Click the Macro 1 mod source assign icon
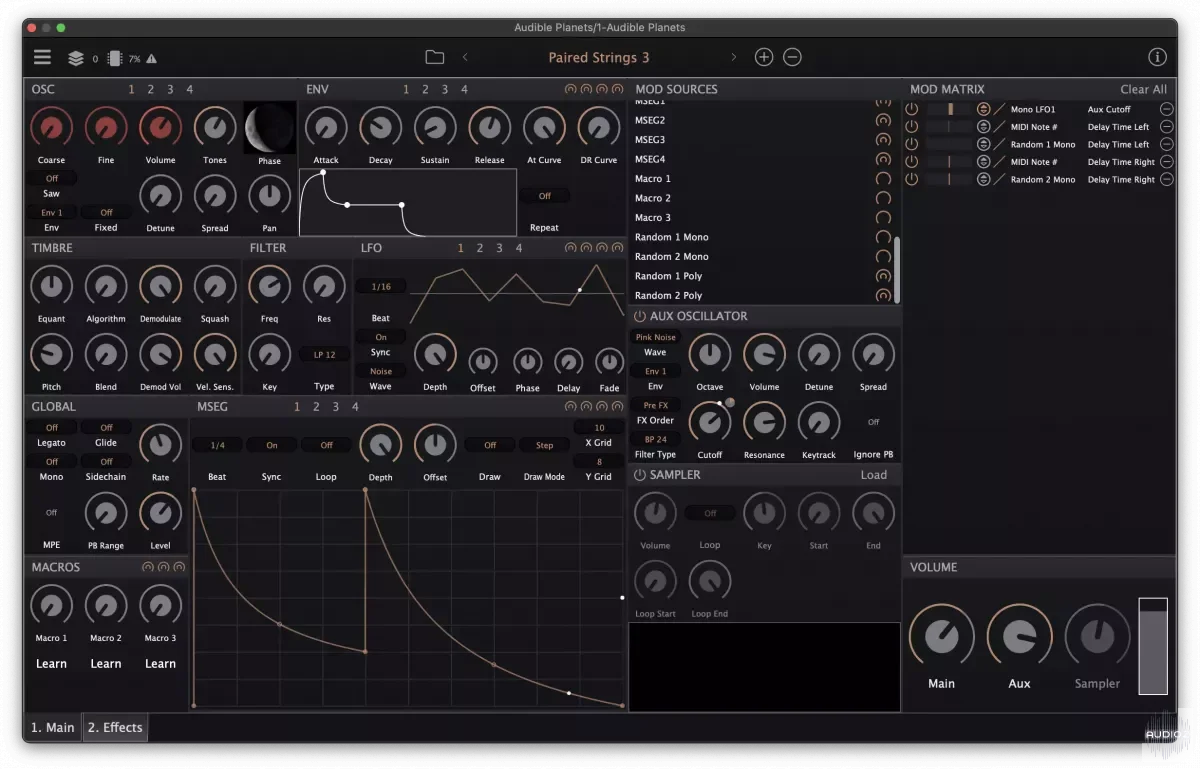Screen dimensions: 1200x769 883,179
